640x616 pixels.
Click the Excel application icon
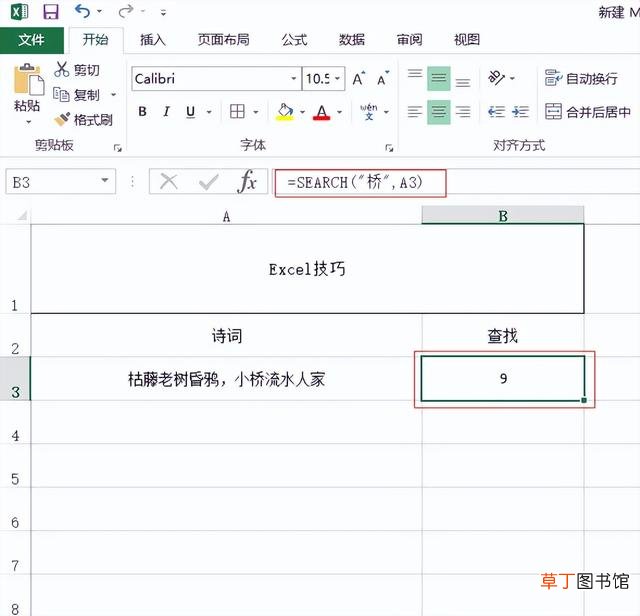coord(19,12)
